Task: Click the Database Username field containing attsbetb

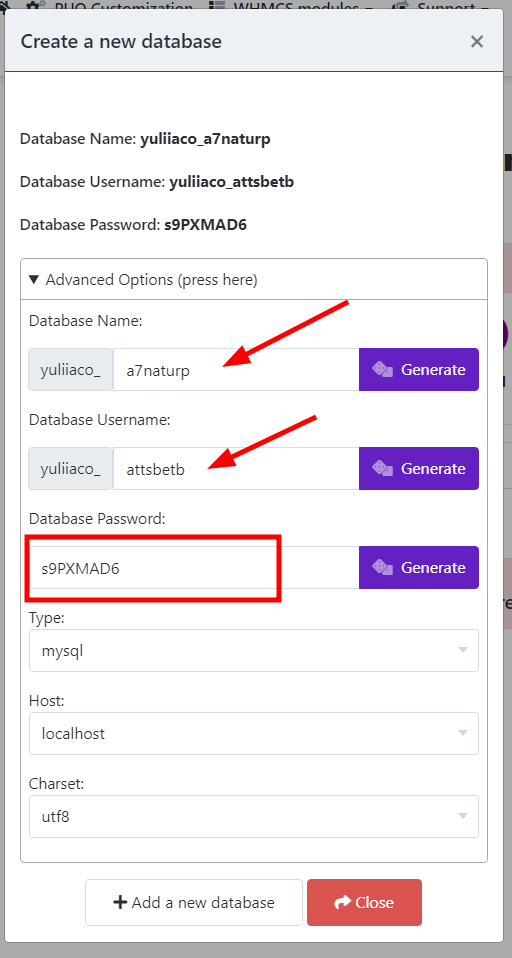Action: coord(236,469)
